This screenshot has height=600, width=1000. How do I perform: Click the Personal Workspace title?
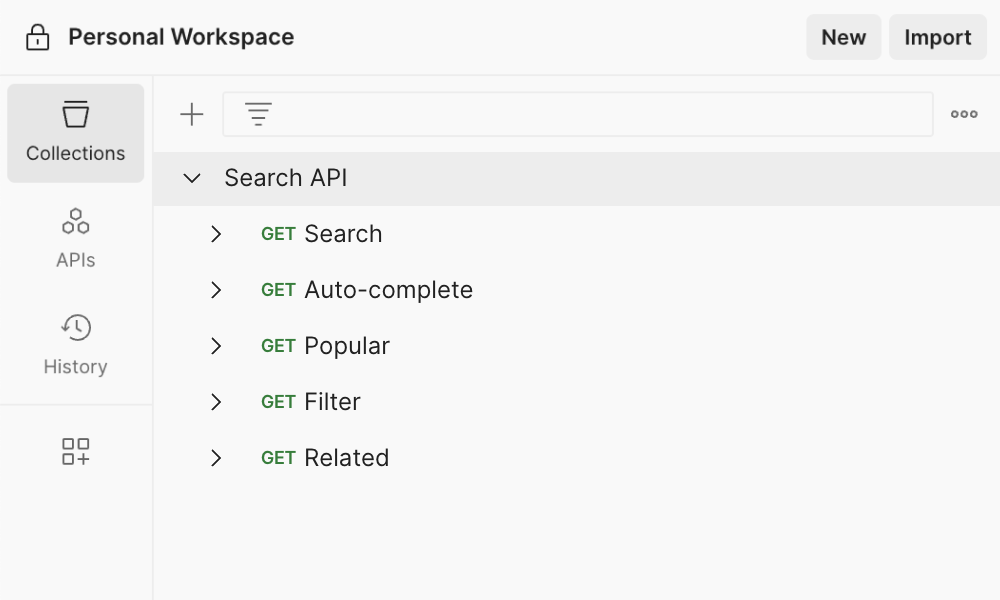tap(181, 38)
